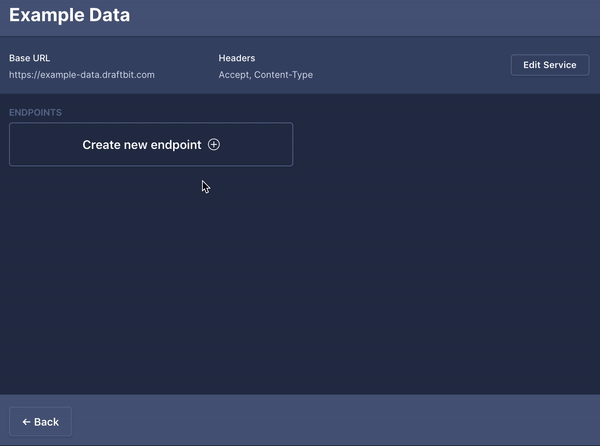This screenshot has width=600, height=446.
Task: Click the word 'Back' in the footer button
Action: coord(47,422)
